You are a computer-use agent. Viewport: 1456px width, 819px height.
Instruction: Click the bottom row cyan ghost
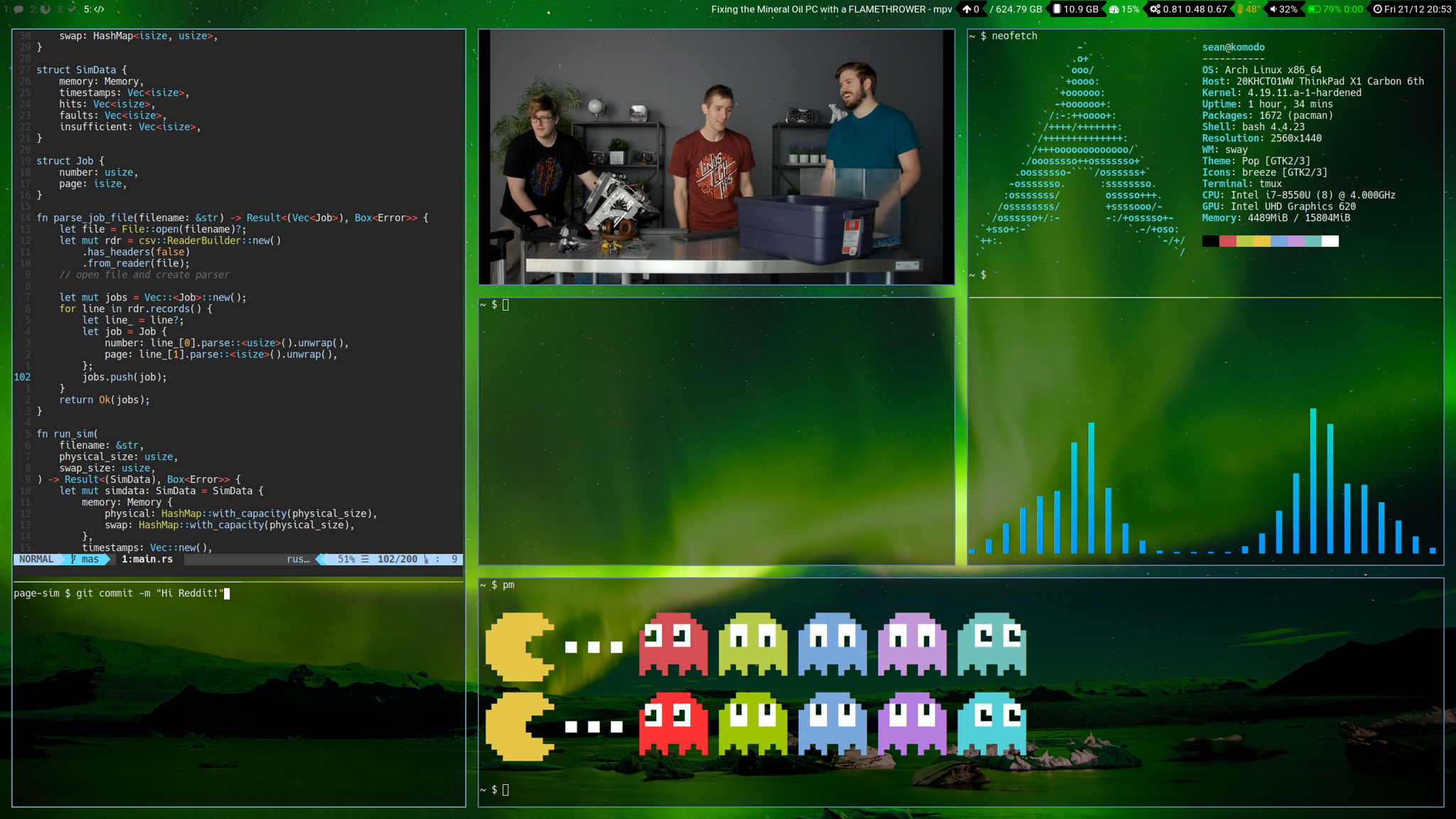(992, 724)
